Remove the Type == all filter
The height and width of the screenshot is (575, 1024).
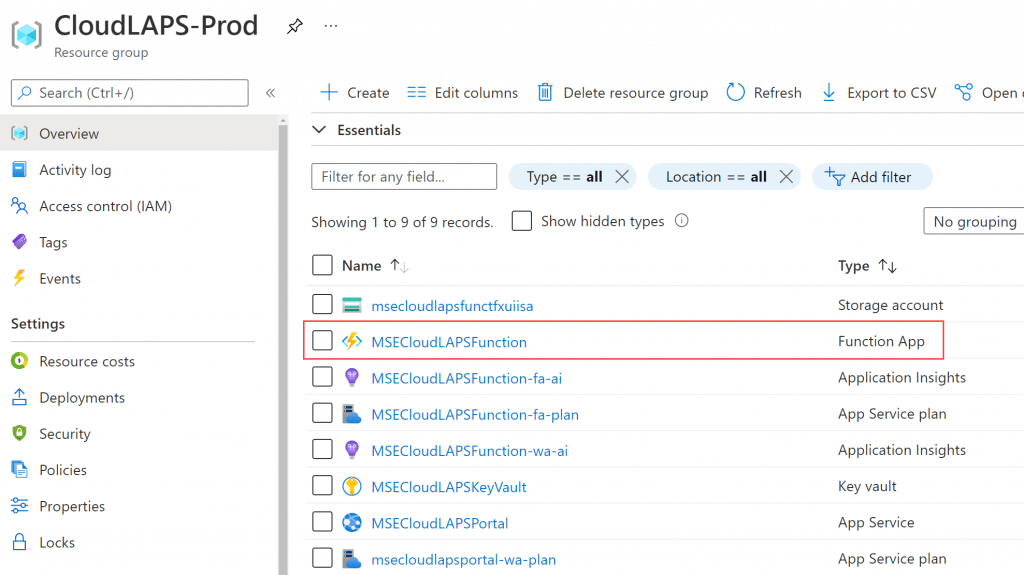622,176
